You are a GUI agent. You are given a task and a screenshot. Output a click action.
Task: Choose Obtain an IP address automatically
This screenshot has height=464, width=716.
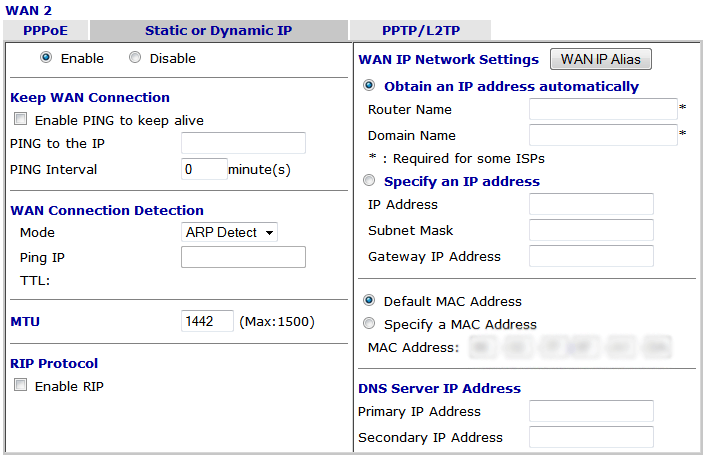pyautogui.click(x=370, y=86)
